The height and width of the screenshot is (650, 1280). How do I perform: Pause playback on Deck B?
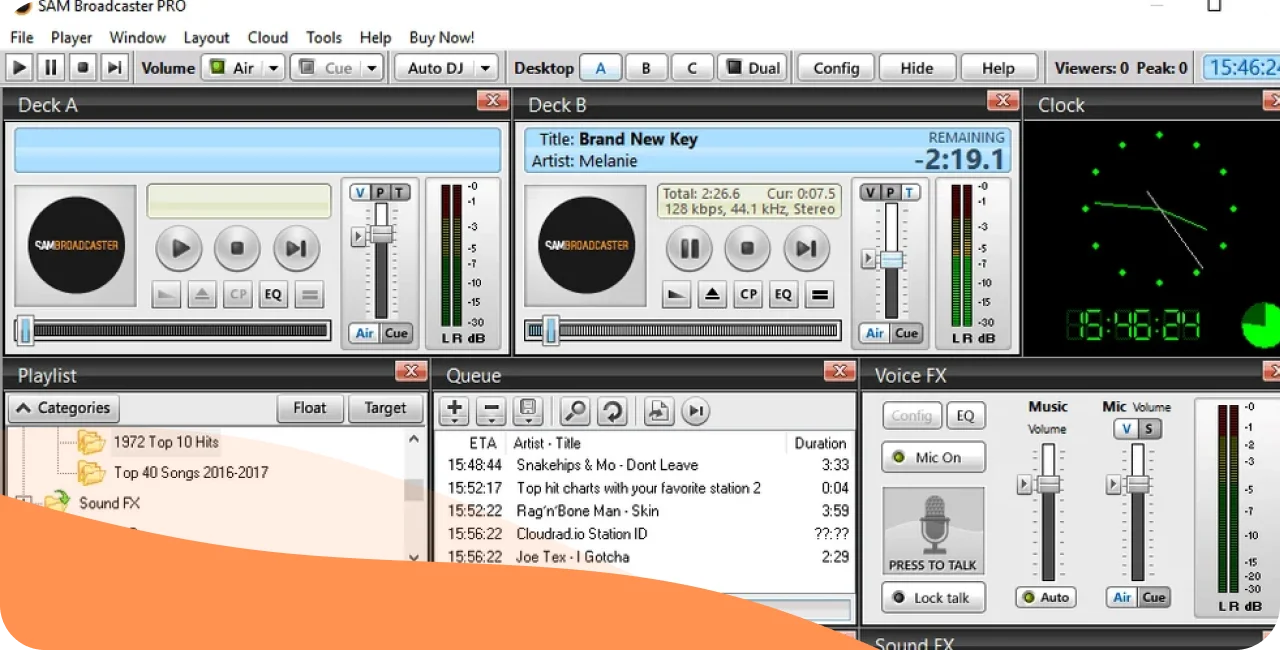click(689, 249)
